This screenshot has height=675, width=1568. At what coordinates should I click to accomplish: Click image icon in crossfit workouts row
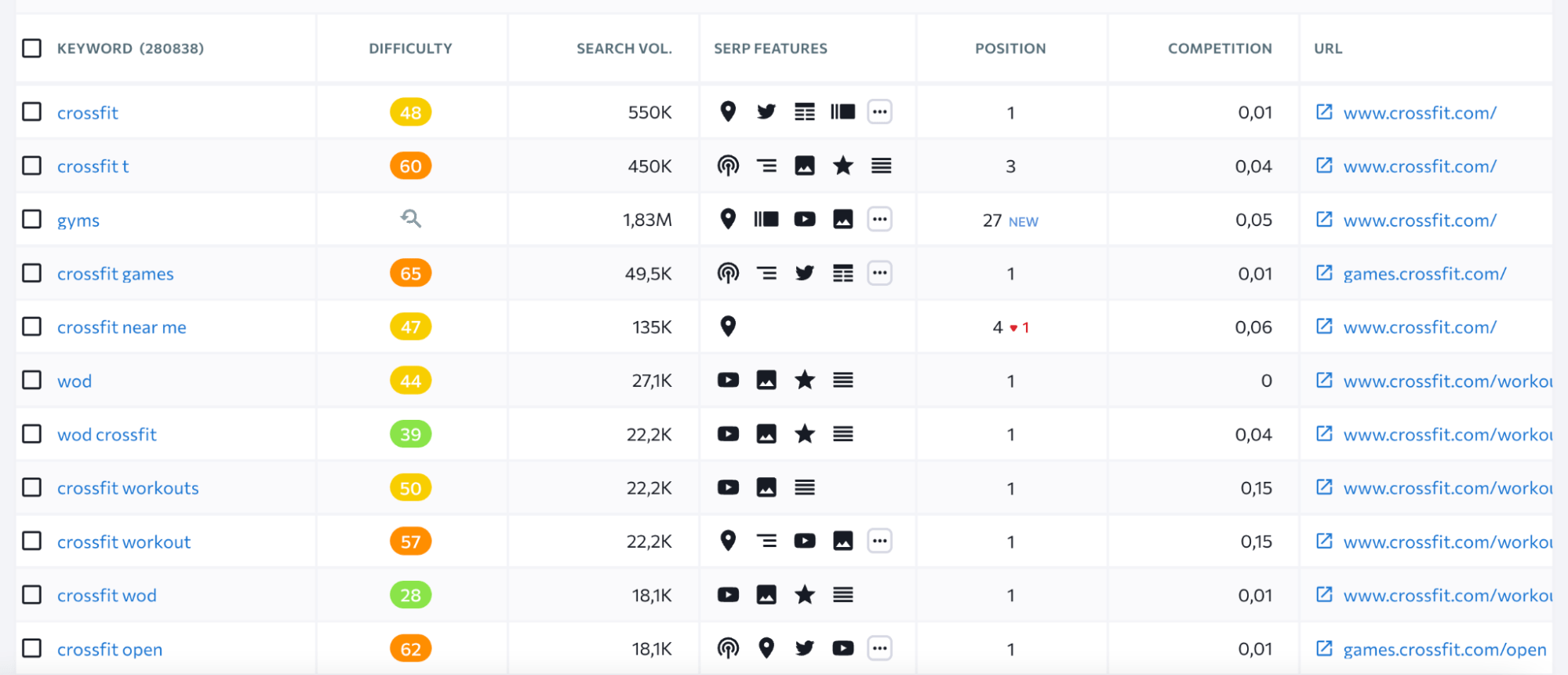click(766, 487)
